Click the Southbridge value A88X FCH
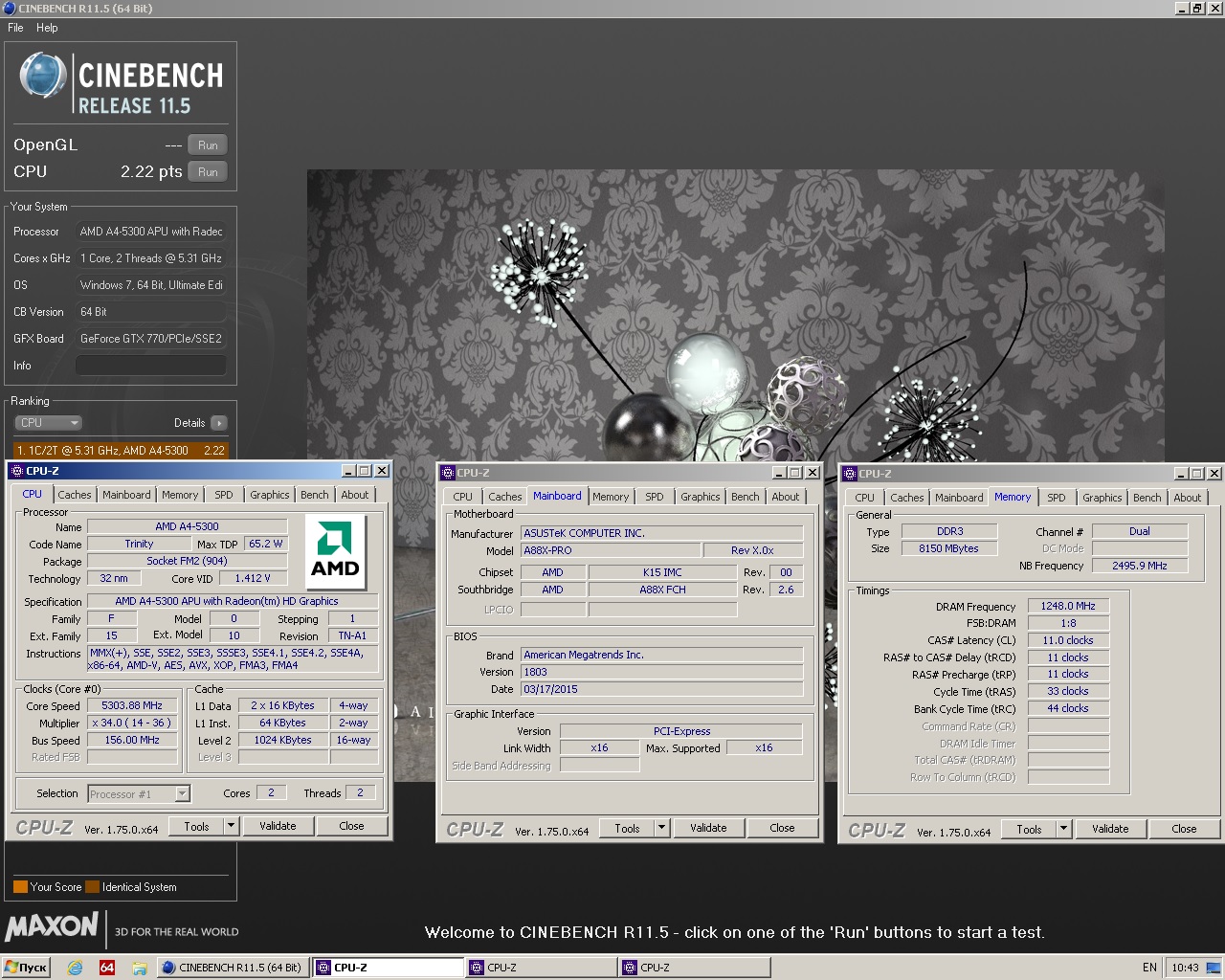This screenshot has height=980, width=1225. pyautogui.click(x=662, y=590)
